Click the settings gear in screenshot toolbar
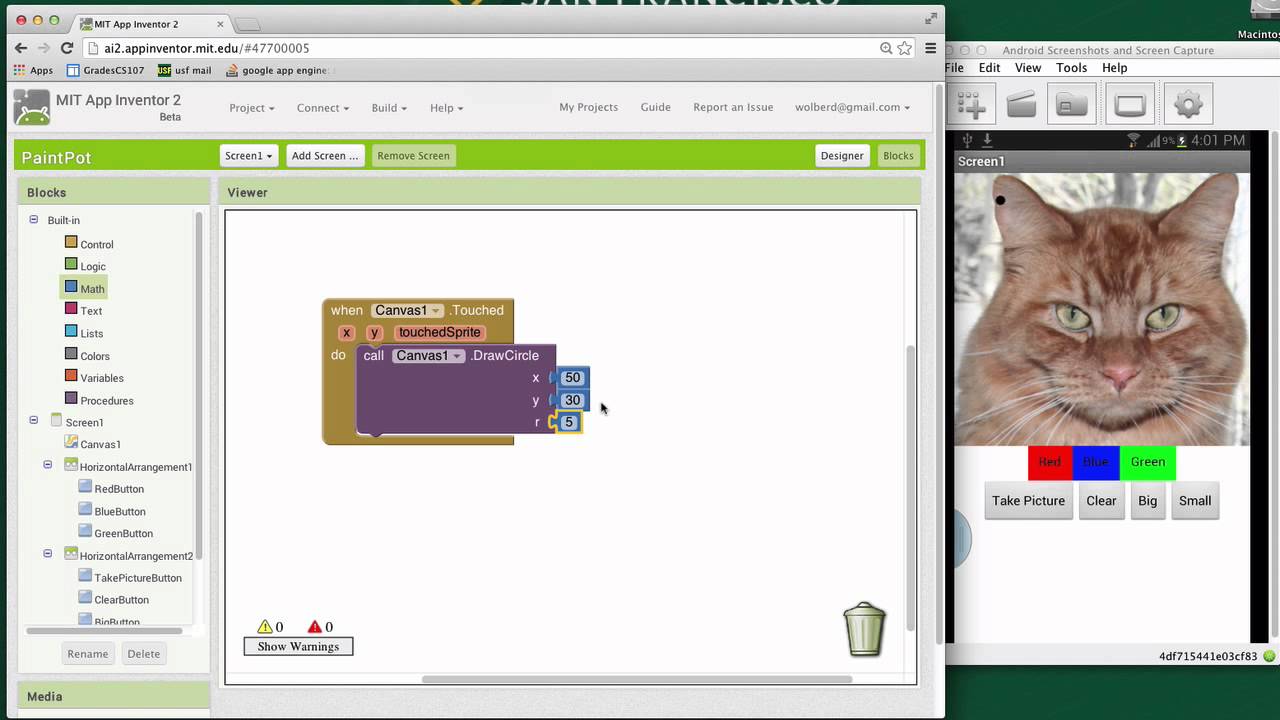 tap(1187, 104)
